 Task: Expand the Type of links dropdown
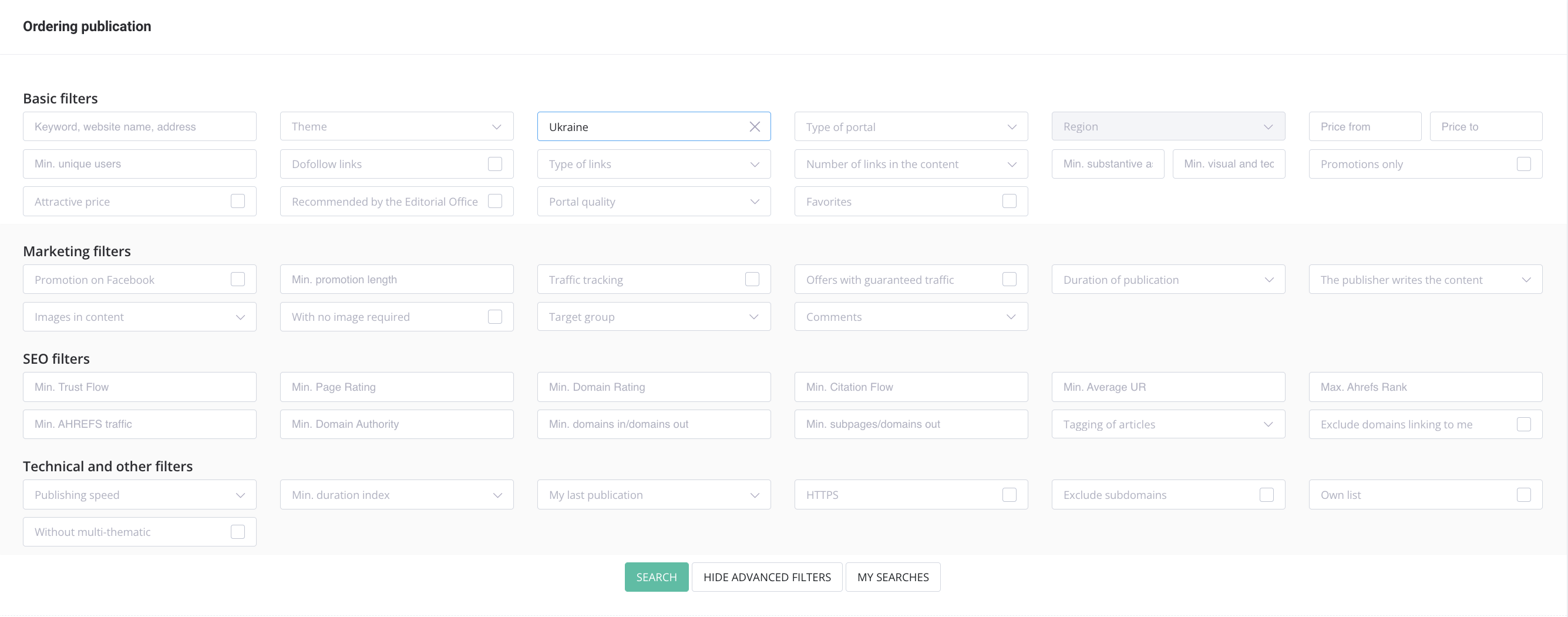pos(654,164)
